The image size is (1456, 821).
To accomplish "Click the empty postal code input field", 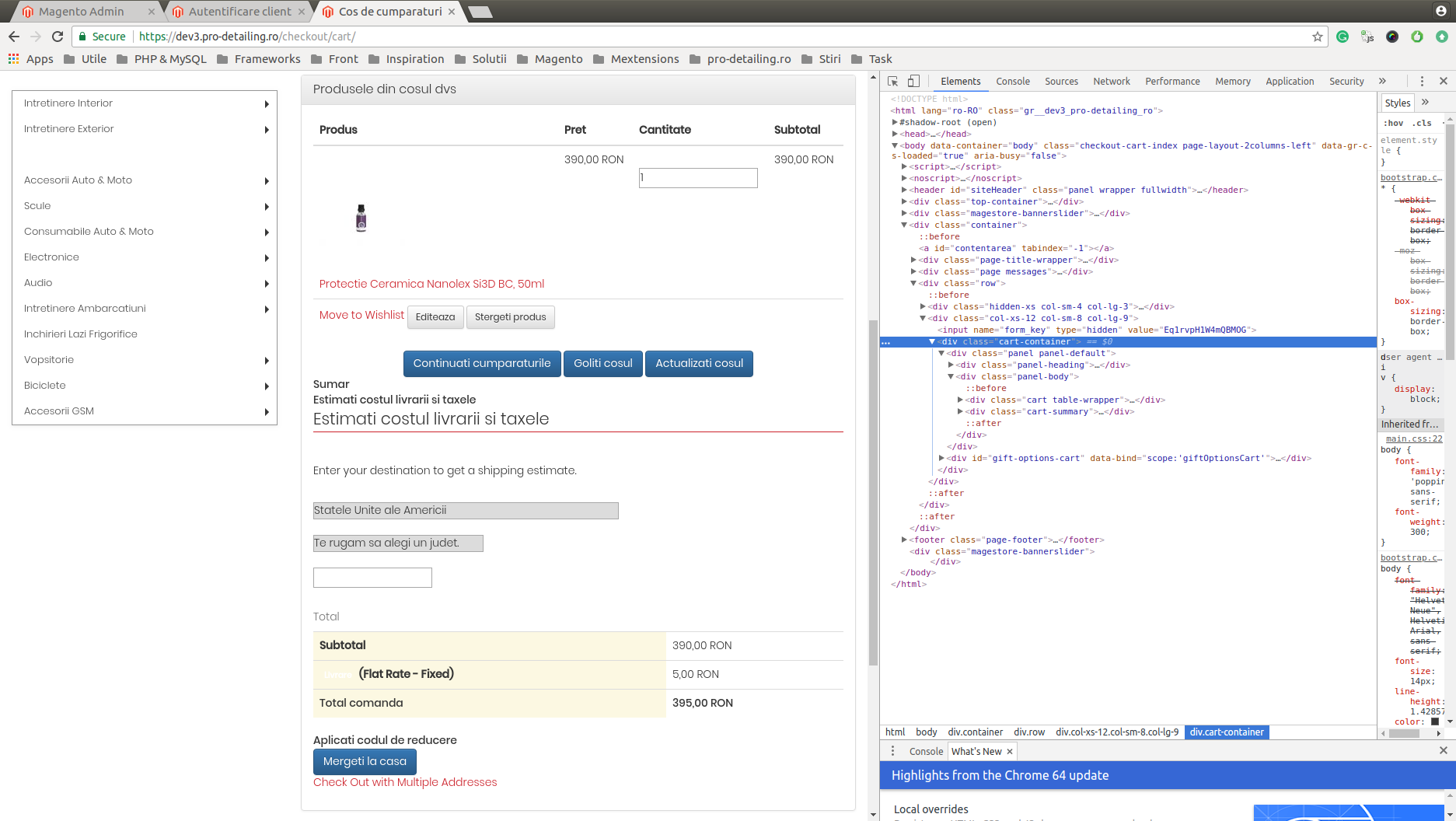I will tap(372, 578).
